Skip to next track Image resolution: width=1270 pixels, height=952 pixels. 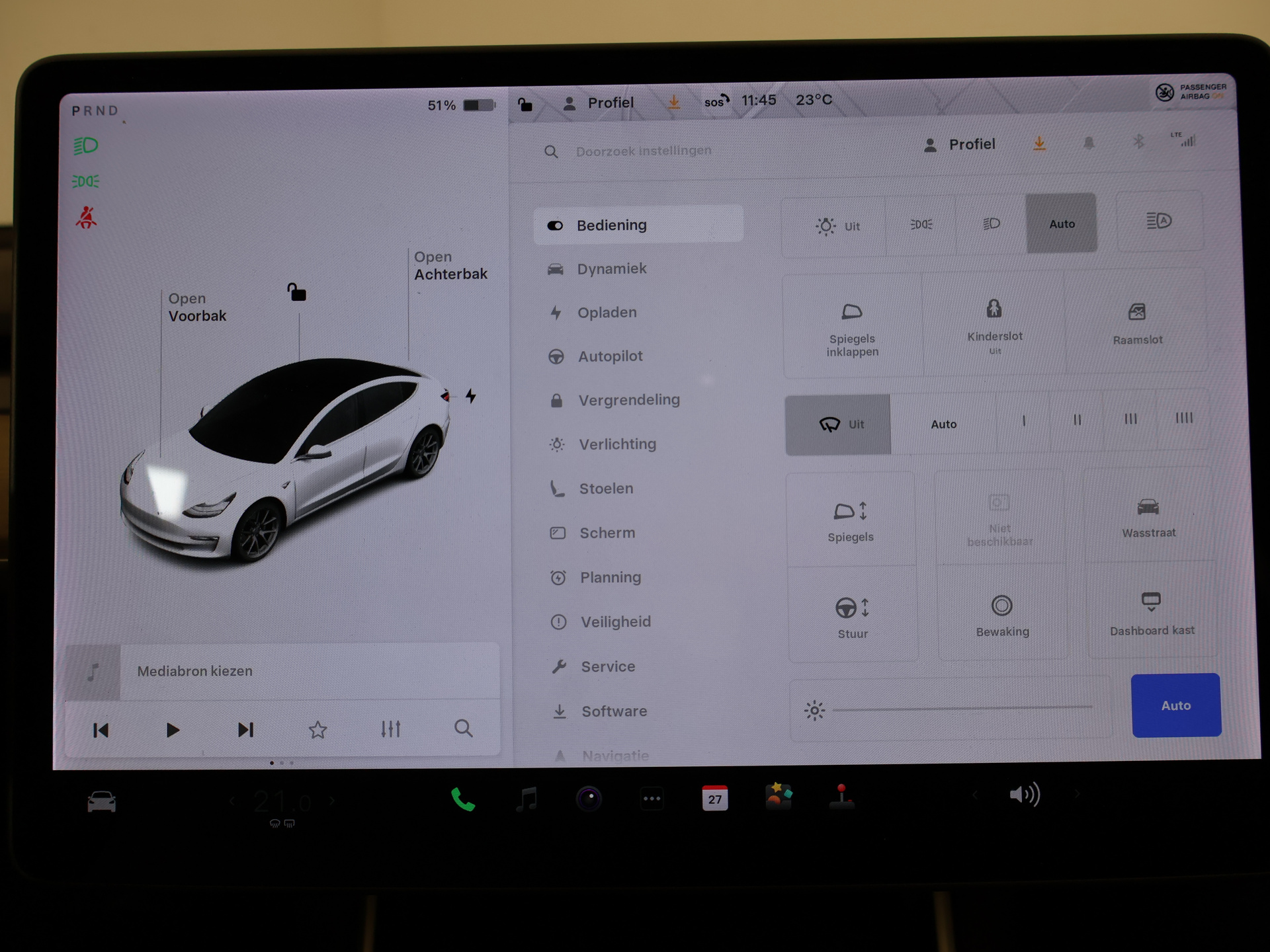[x=245, y=729]
